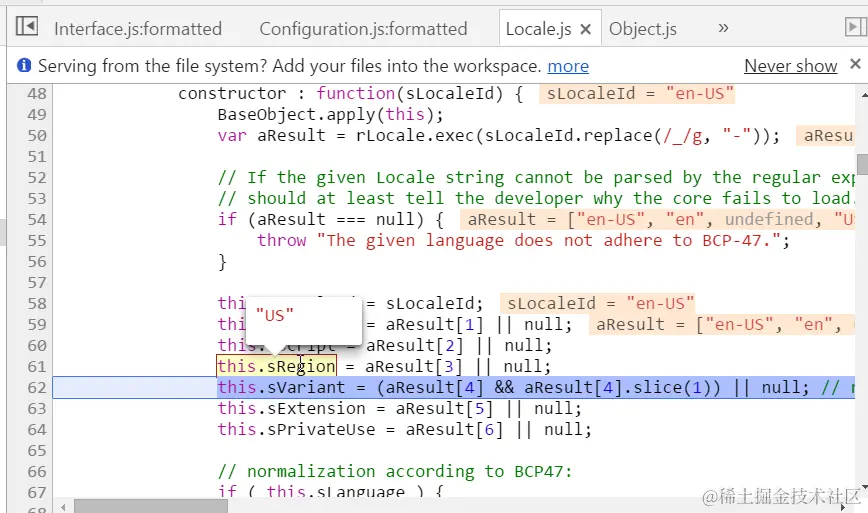Click line number 64 in the gutter
This screenshot has height=513, width=868.
[x=37, y=430]
